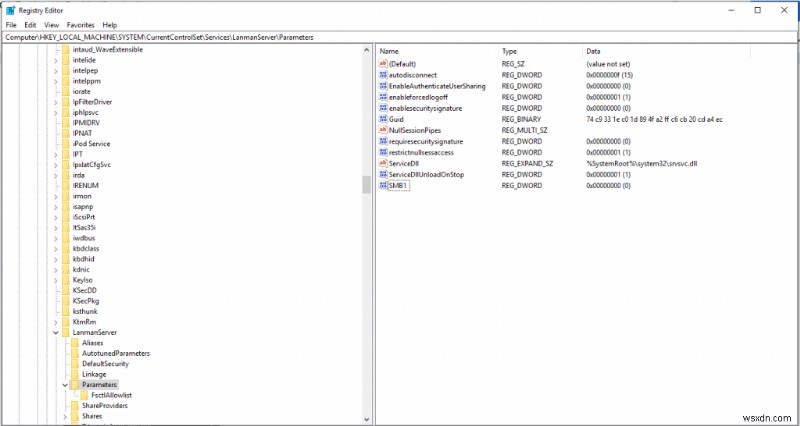Click the tree pane scroll down arrow
The width and height of the screenshot is (800, 426).
tap(366, 419)
